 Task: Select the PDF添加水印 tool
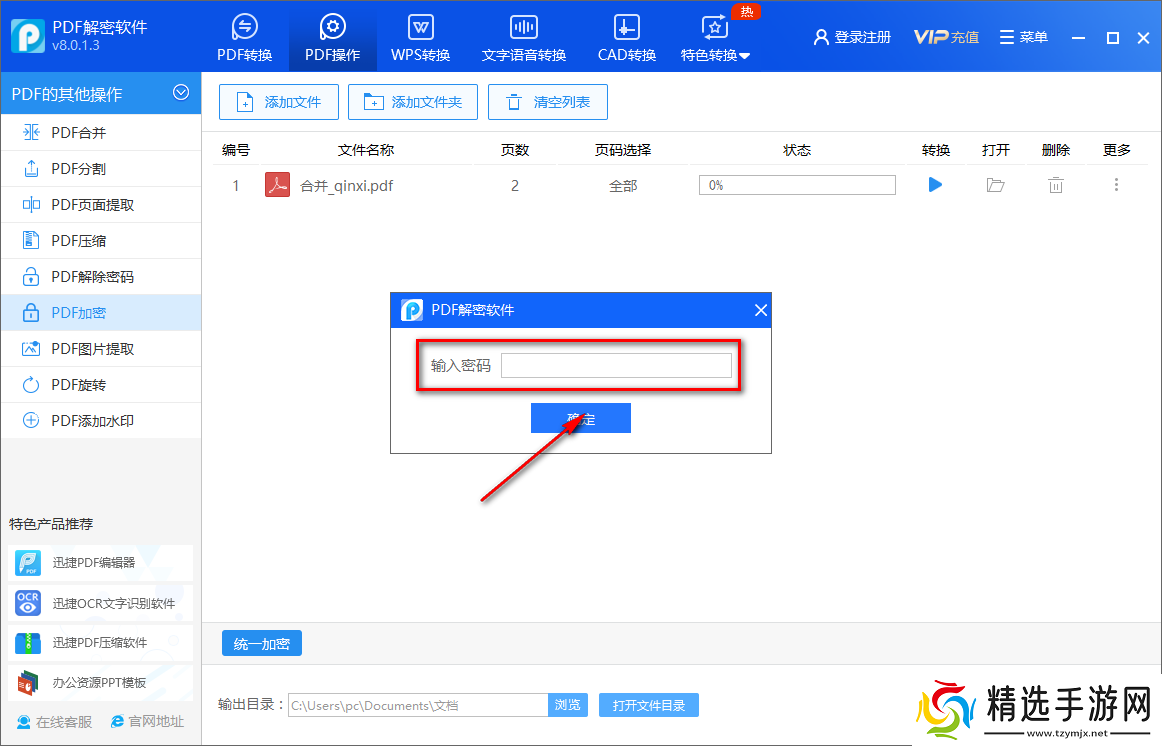[x=80, y=420]
